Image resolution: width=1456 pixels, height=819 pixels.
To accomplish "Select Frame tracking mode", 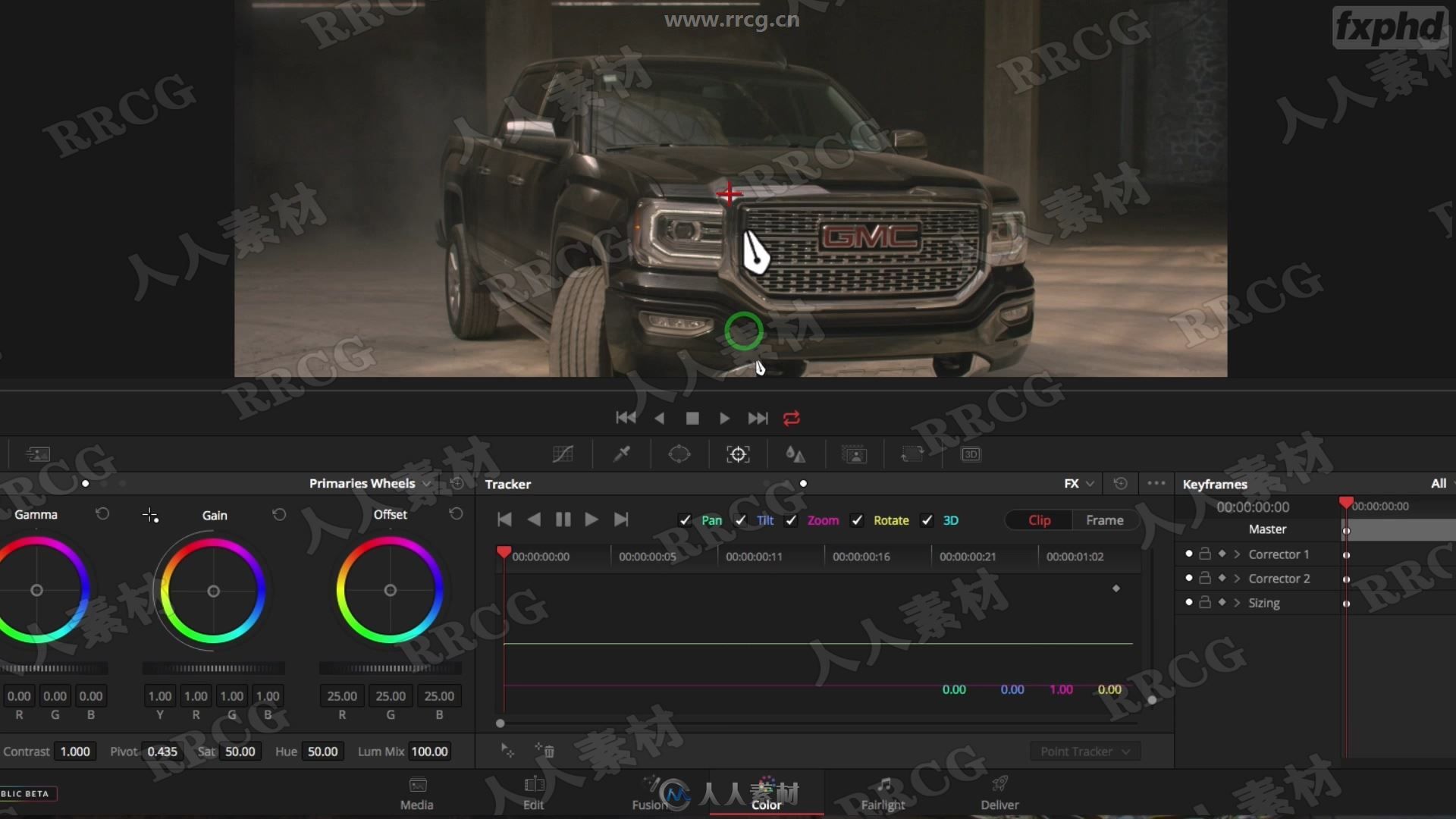I will pyautogui.click(x=1104, y=520).
